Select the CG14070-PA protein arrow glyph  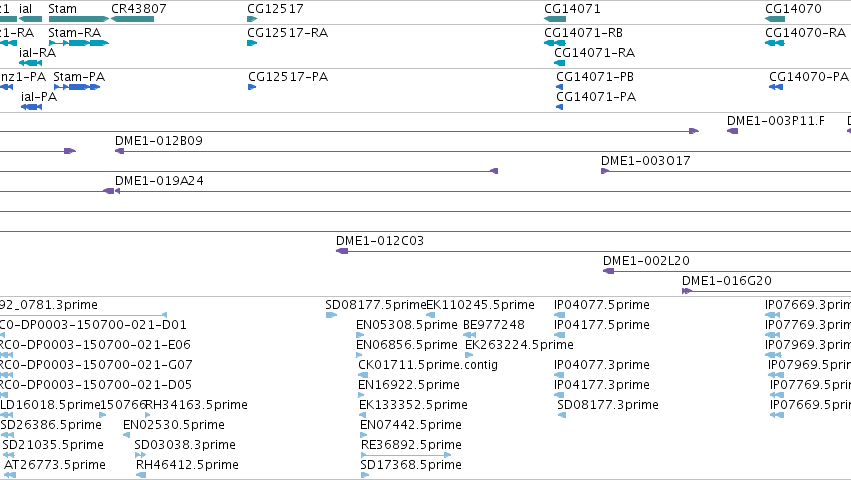(776, 87)
